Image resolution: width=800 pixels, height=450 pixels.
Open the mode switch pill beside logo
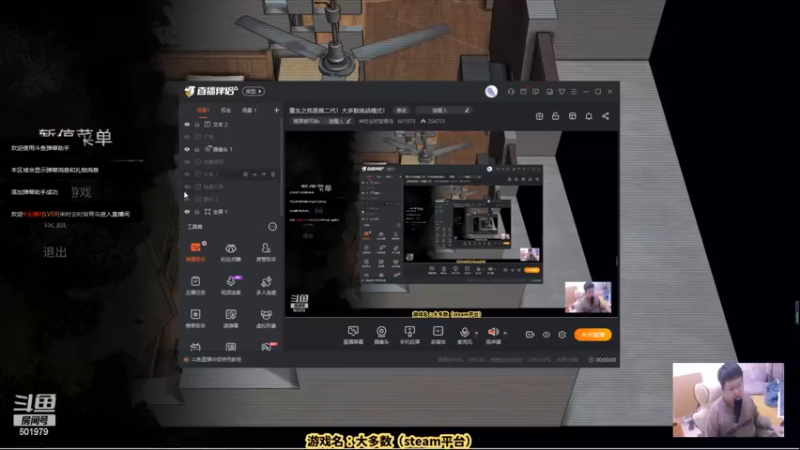click(253, 91)
